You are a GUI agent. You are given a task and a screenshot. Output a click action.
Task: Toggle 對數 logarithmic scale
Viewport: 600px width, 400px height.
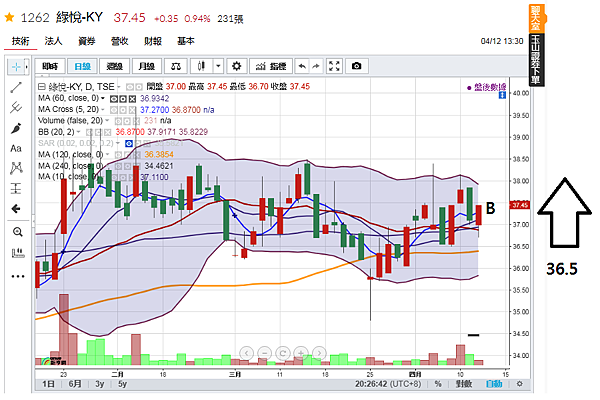464,384
